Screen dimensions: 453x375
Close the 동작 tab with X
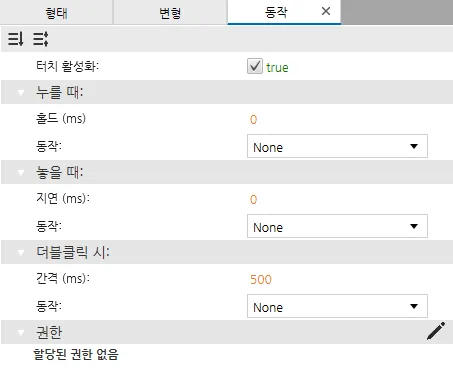[326, 11]
